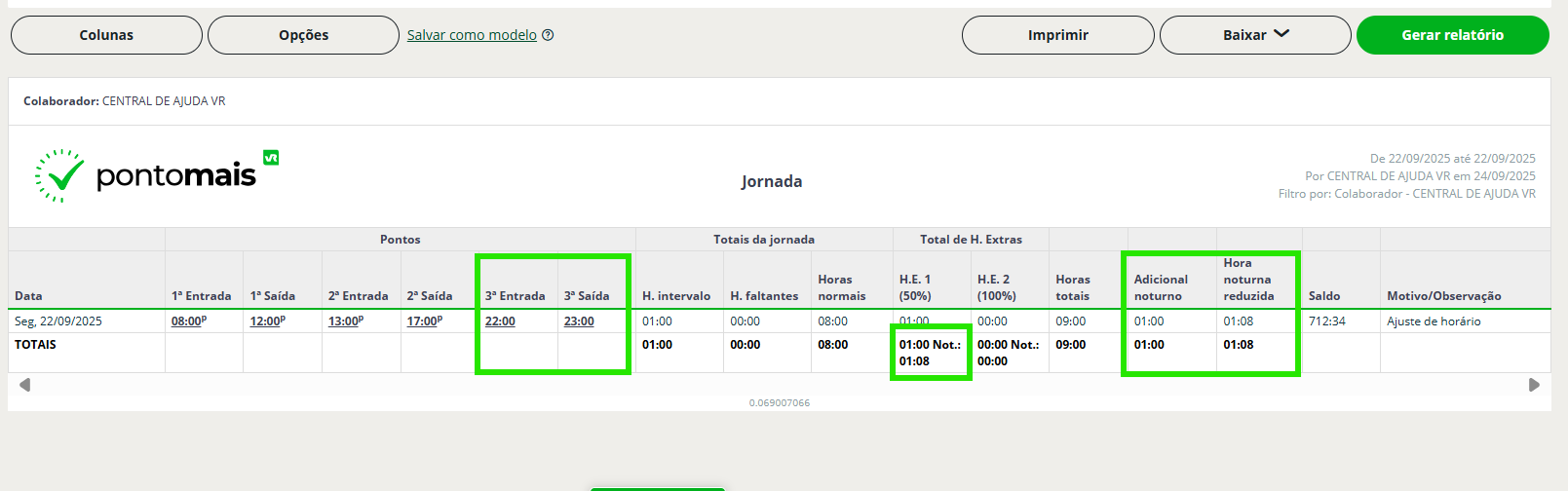
Task: Click the green Gerar relatório button
Action: pos(1452,35)
